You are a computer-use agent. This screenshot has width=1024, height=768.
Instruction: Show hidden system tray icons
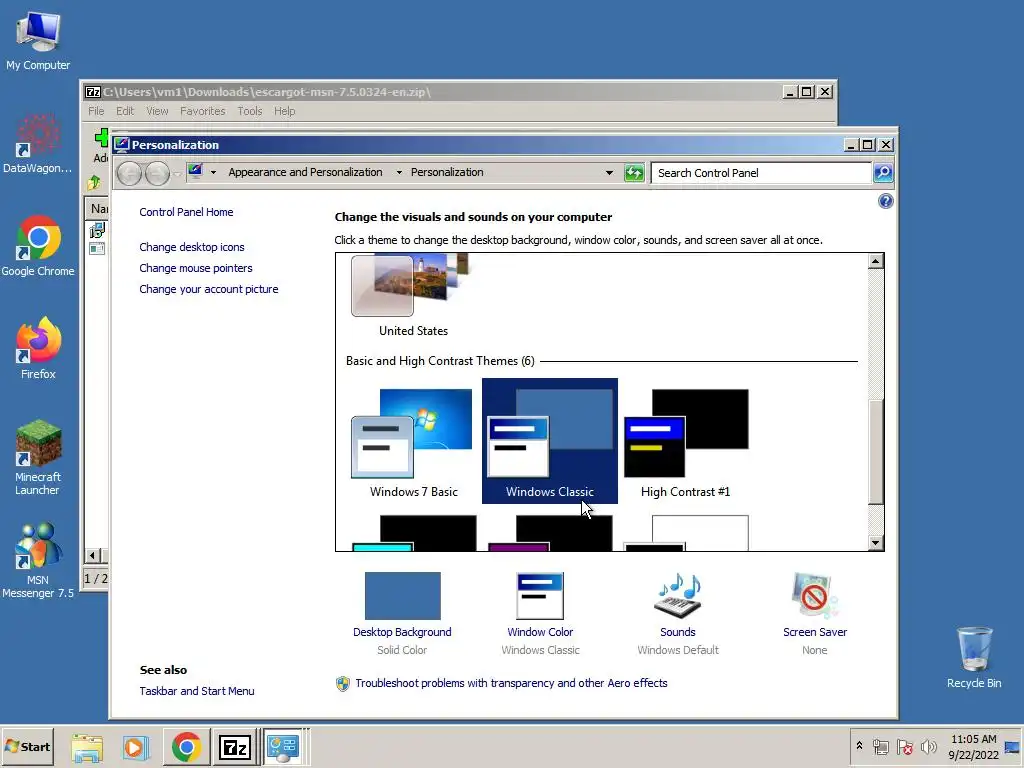click(x=859, y=746)
